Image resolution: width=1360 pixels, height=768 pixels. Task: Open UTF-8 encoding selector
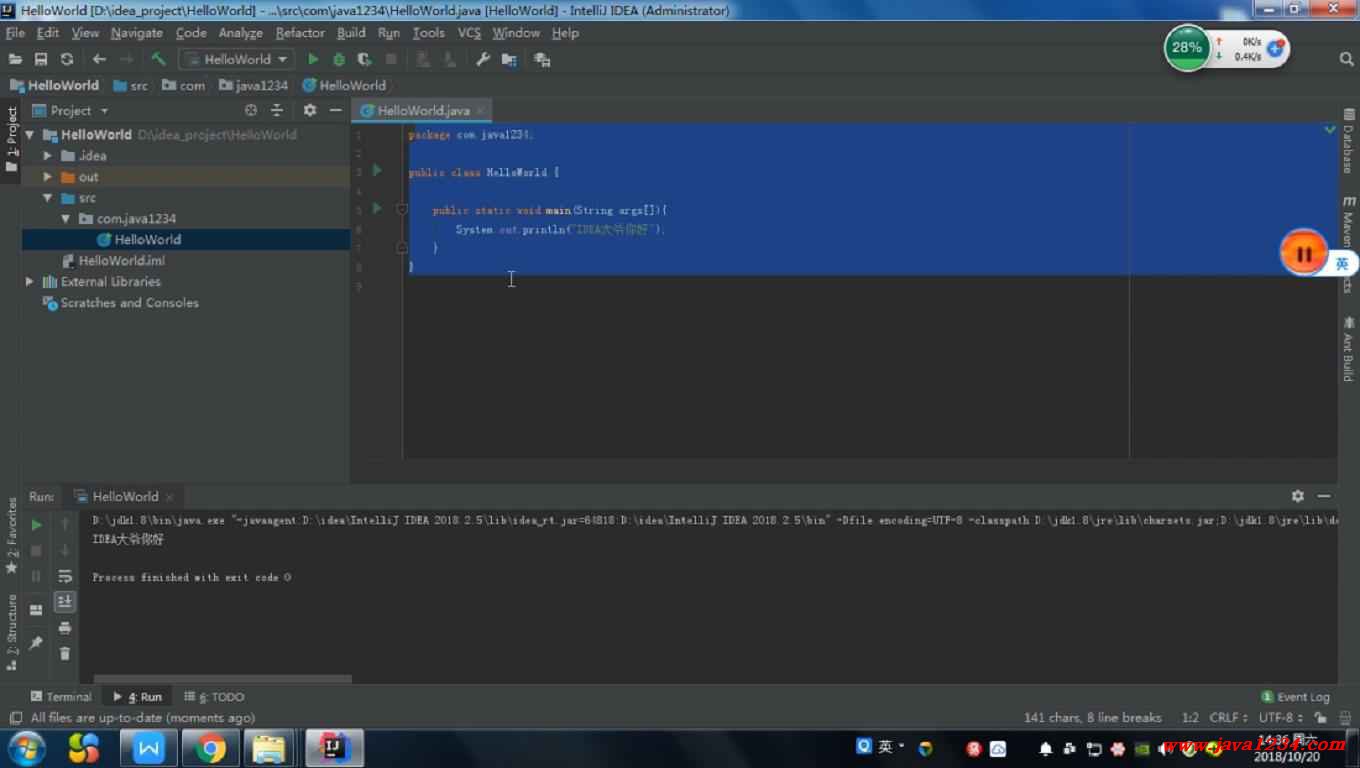(x=1280, y=718)
